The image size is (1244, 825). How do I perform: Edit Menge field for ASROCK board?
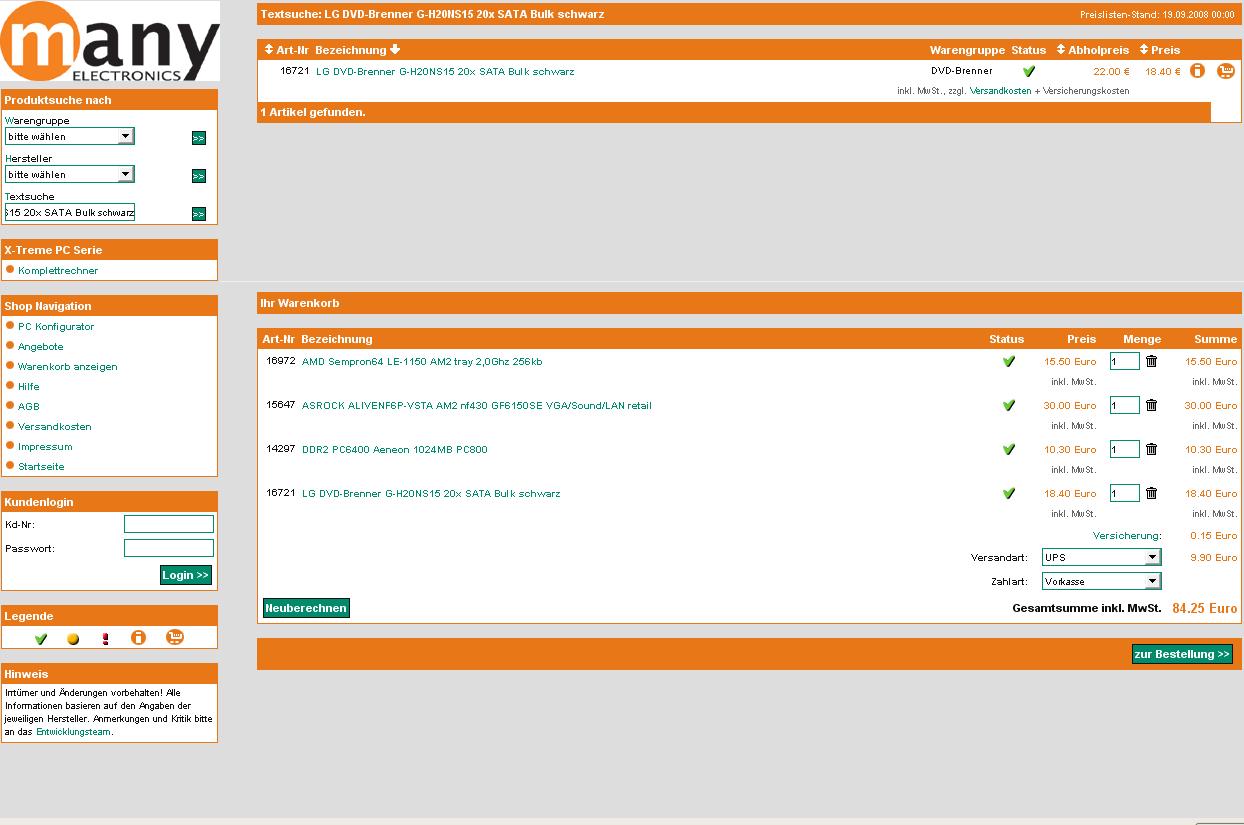[1125, 405]
